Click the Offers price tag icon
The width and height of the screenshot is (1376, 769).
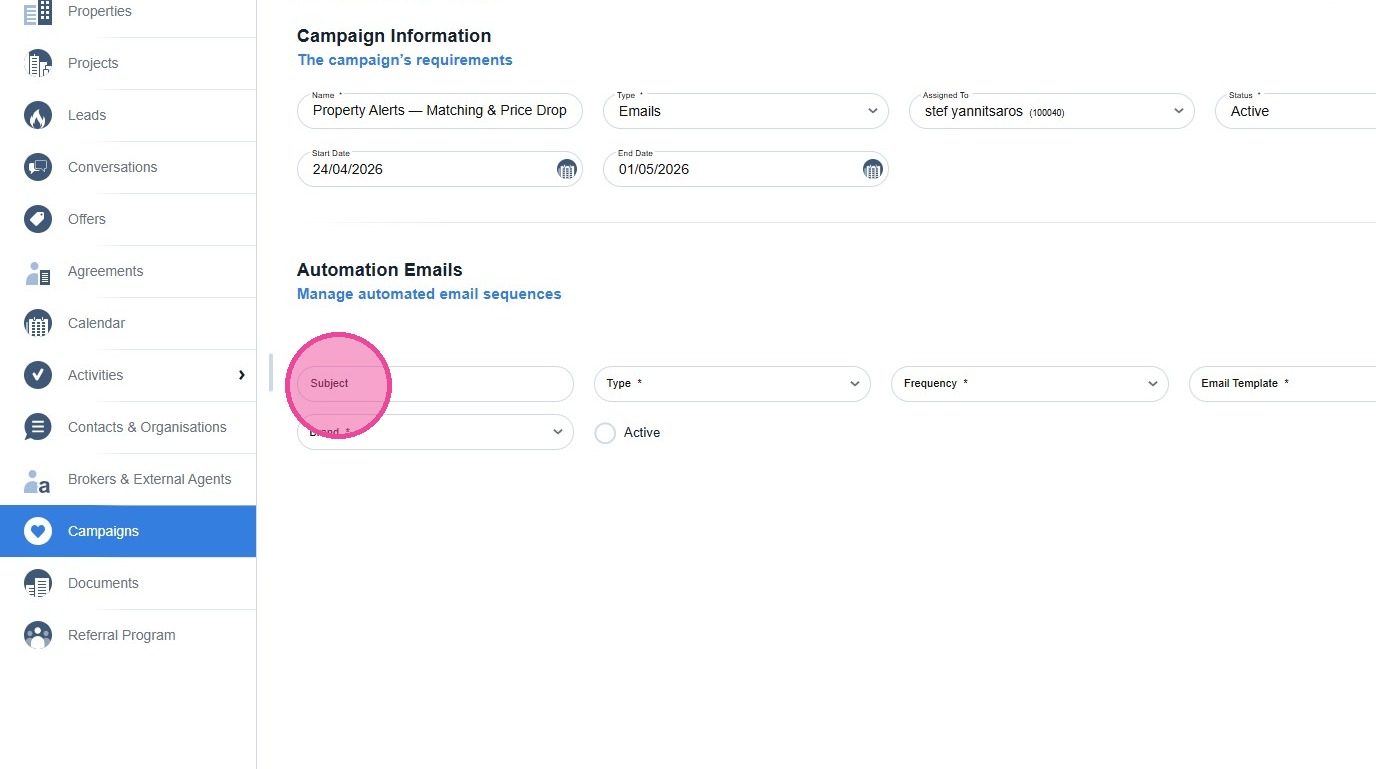(38, 219)
